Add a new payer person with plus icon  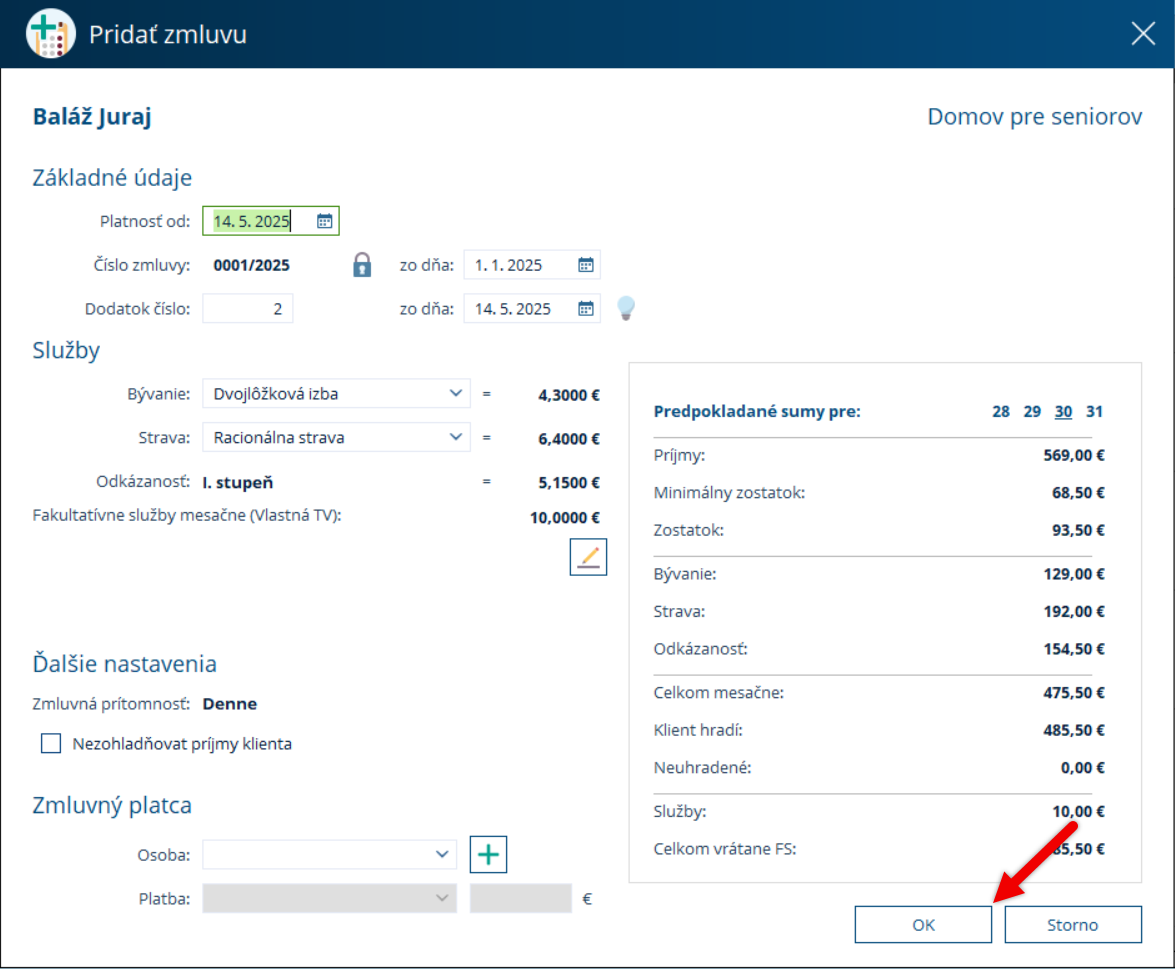pos(489,854)
